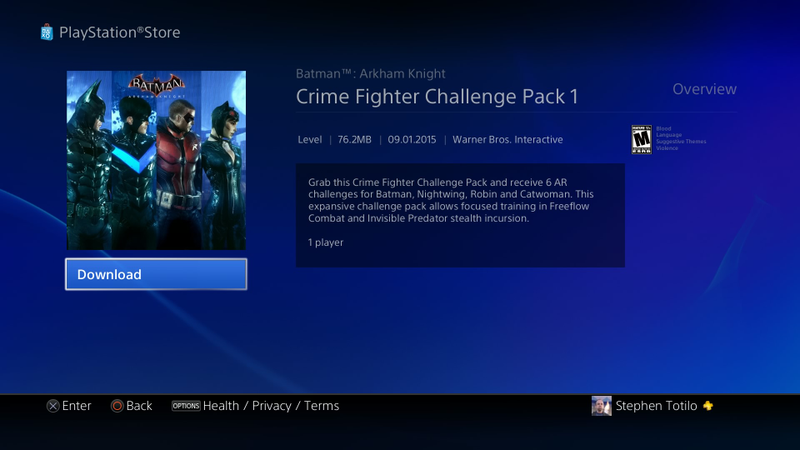Image resolution: width=800 pixels, height=450 pixels.
Task: Select the challenge pack description box
Action: tap(460, 215)
